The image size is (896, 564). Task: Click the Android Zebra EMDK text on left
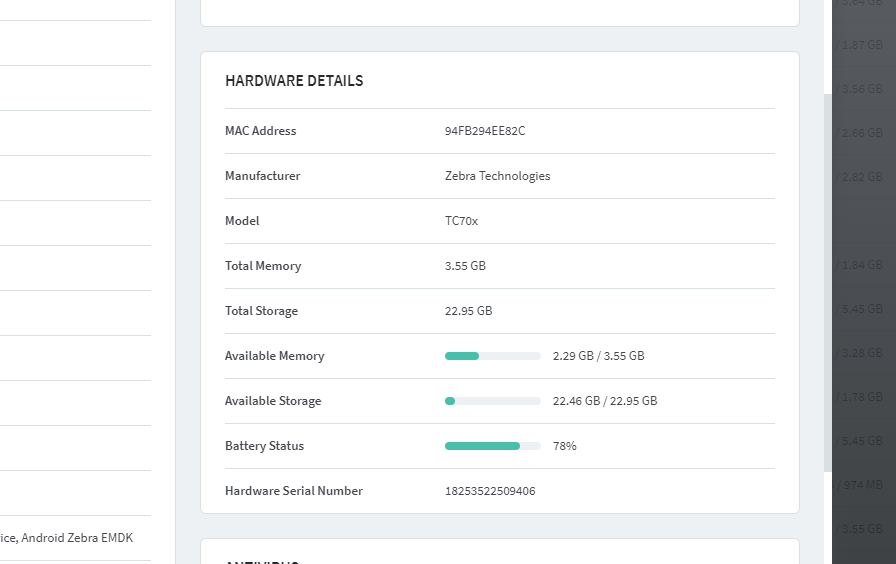click(x=76, y=538)
